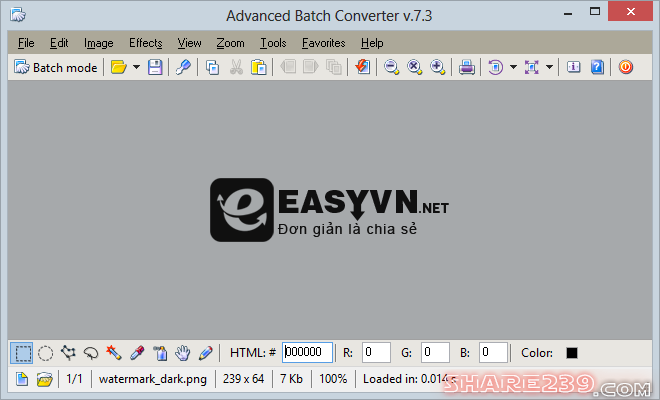Click the HTML hex color field
Screen dimensions: 660x400
[x=307, y=352]
